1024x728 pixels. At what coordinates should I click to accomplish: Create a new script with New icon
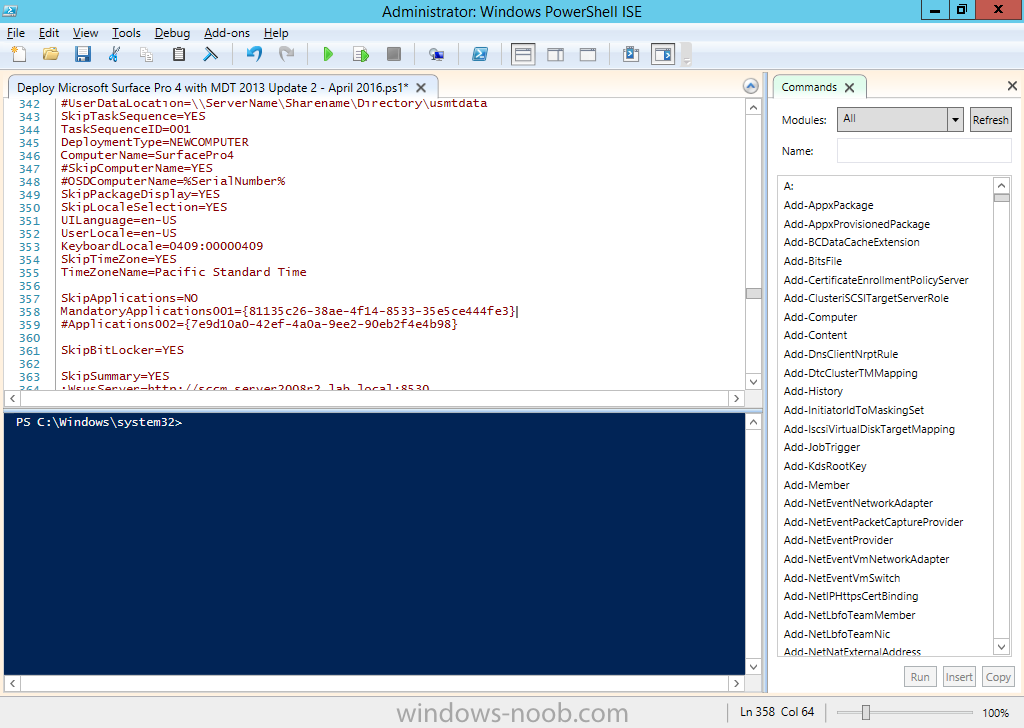coord(19,54)
